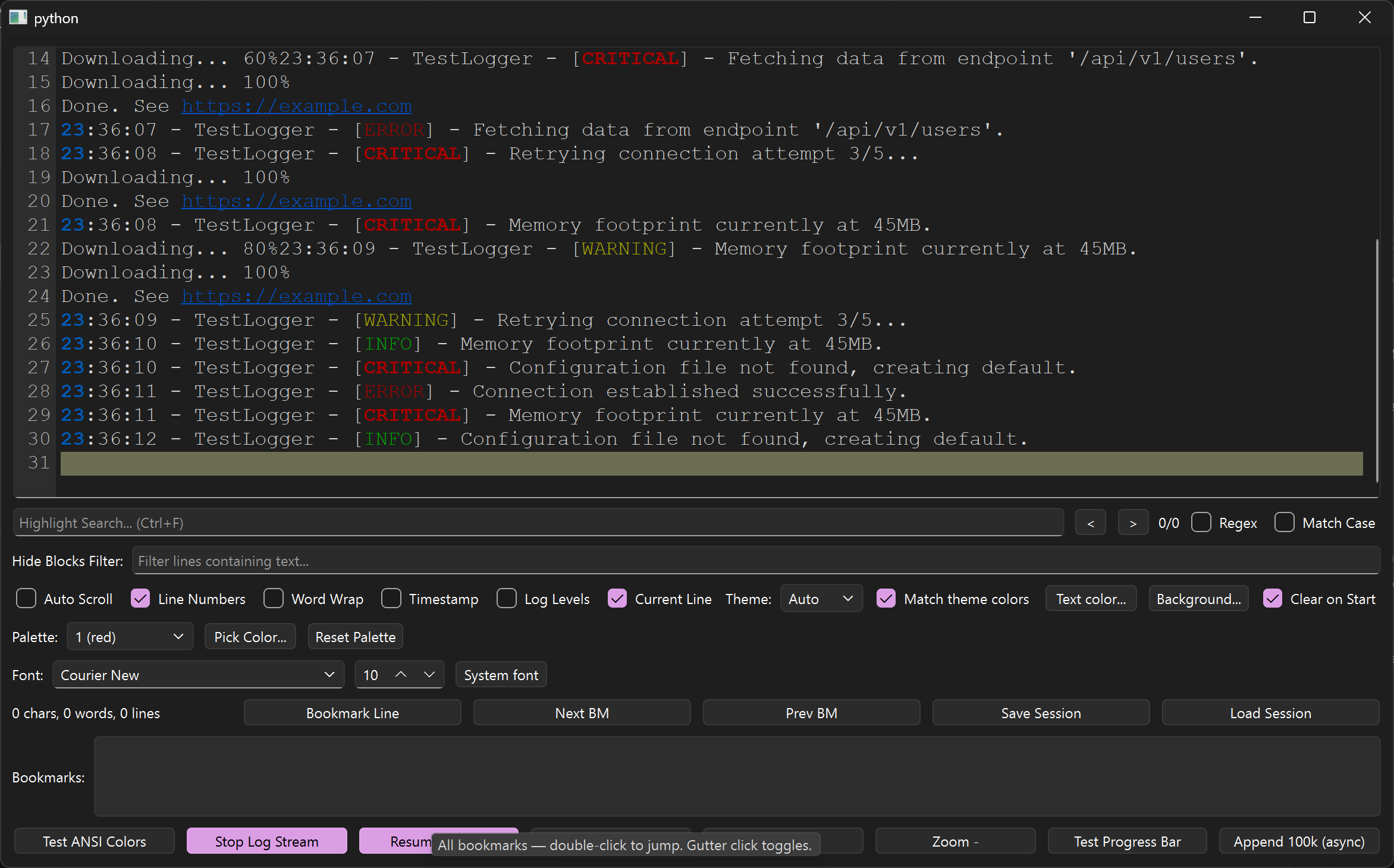Maximize the python window
The image size is (1394, 868).
tap(1310, 18)
